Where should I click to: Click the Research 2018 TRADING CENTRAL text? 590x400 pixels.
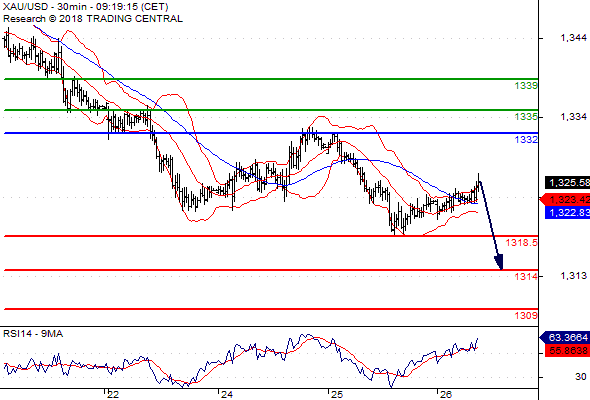[x=93, y=19]
